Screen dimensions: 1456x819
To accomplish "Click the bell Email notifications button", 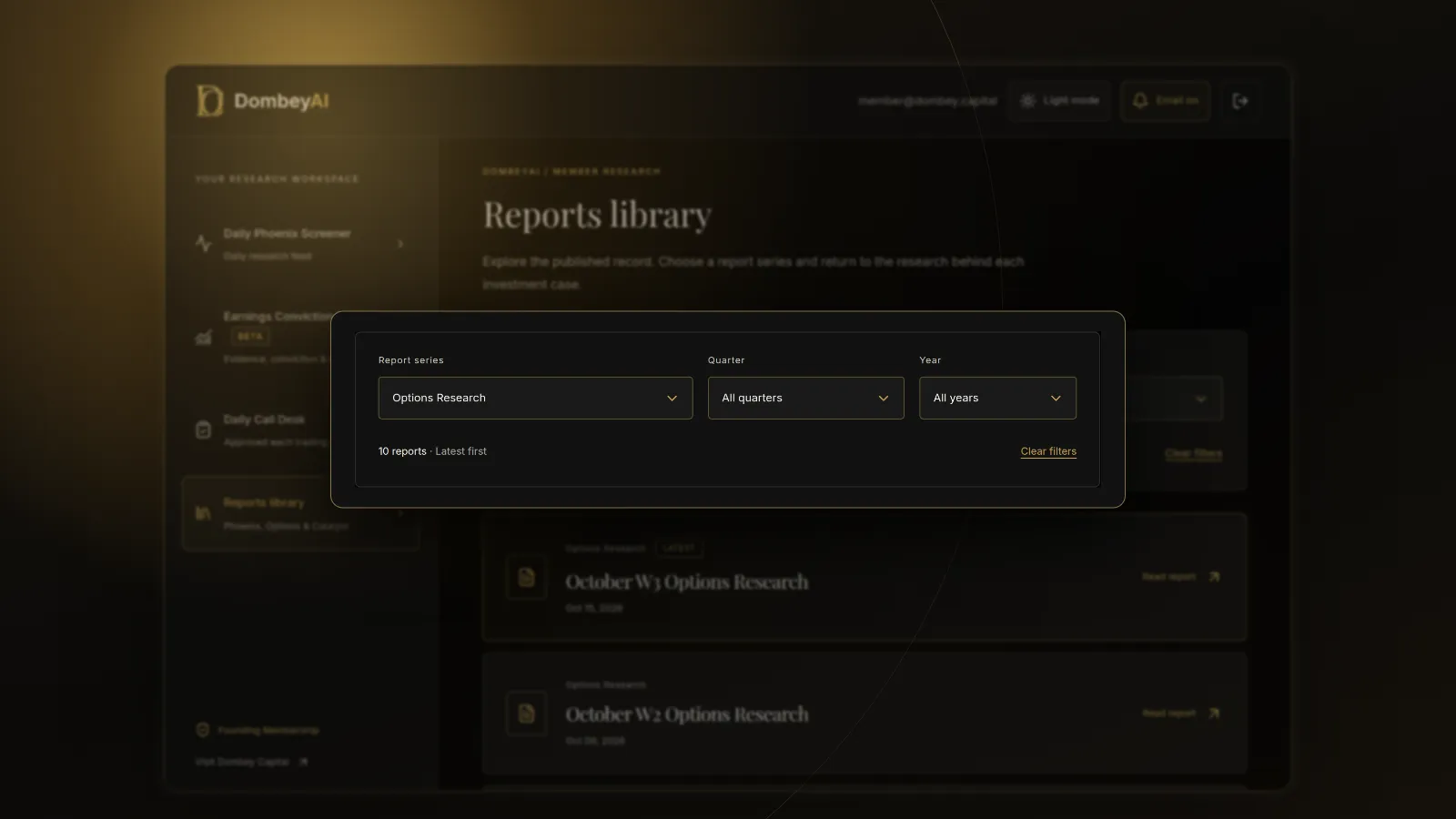I will click(1166, 101).
